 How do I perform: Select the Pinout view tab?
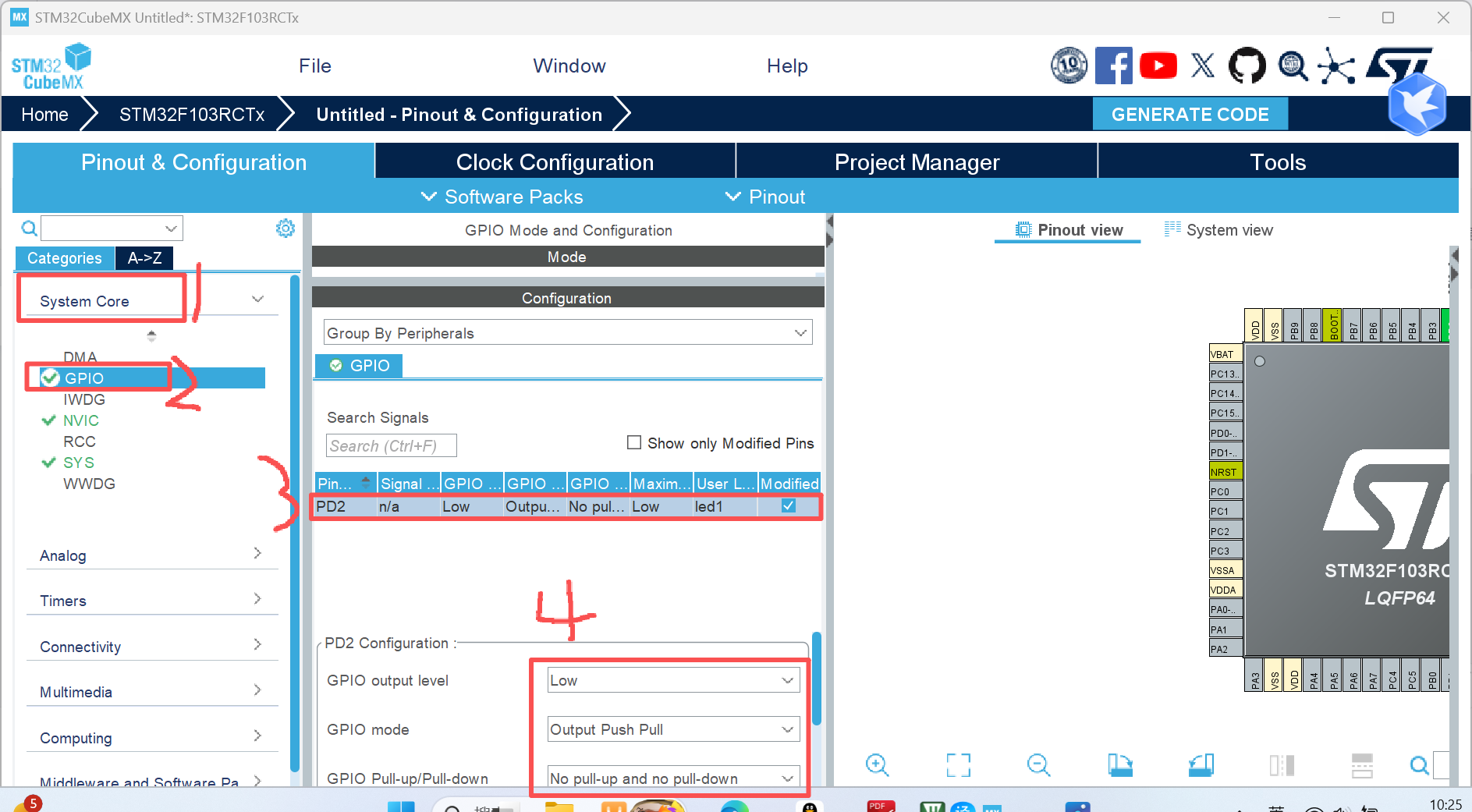pos(1068,229)
